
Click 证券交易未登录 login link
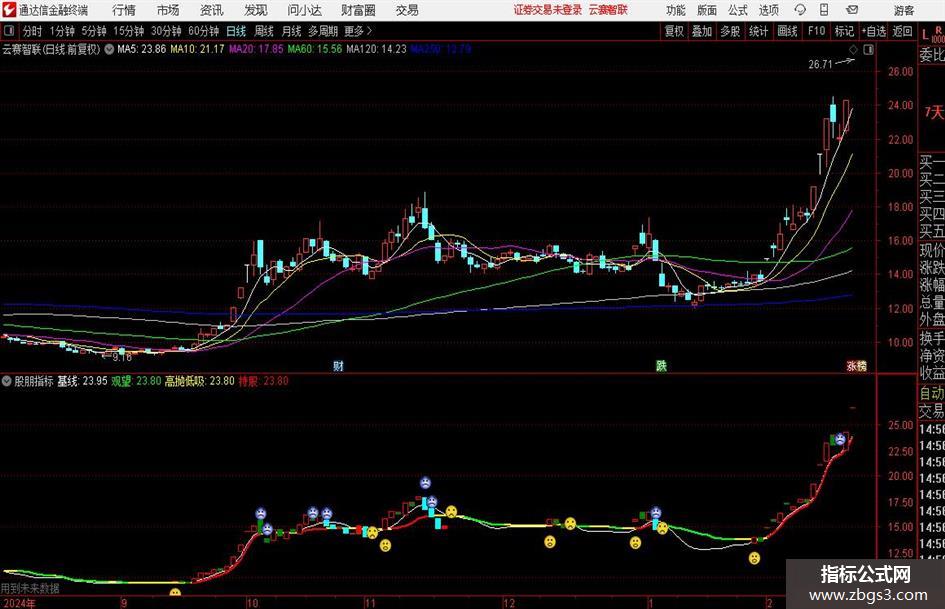pos(548,10)
